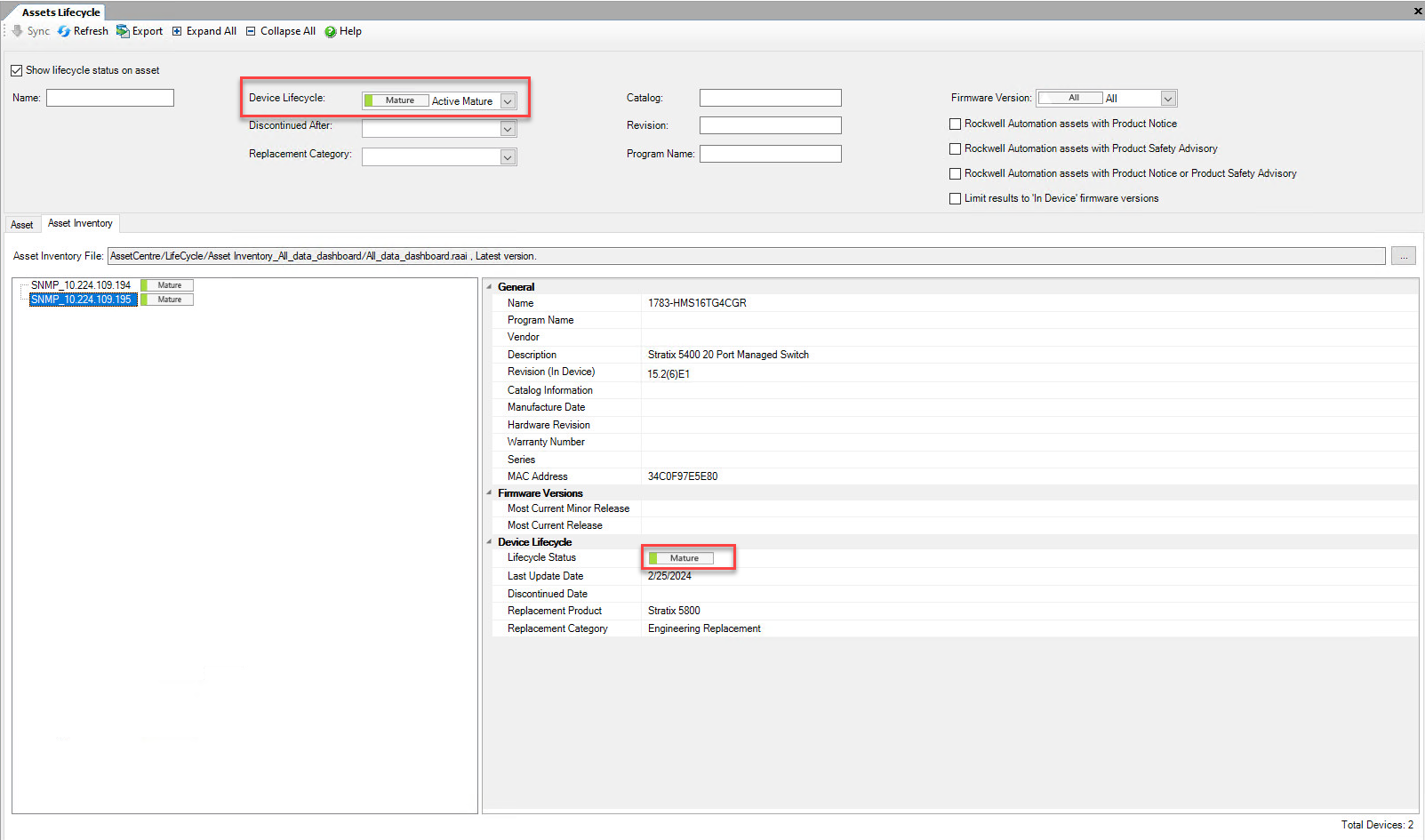This screenshot has width=1425, height=840.
Task: Click the Replacement Product value Stratix 5800
Action: point(674,611)
